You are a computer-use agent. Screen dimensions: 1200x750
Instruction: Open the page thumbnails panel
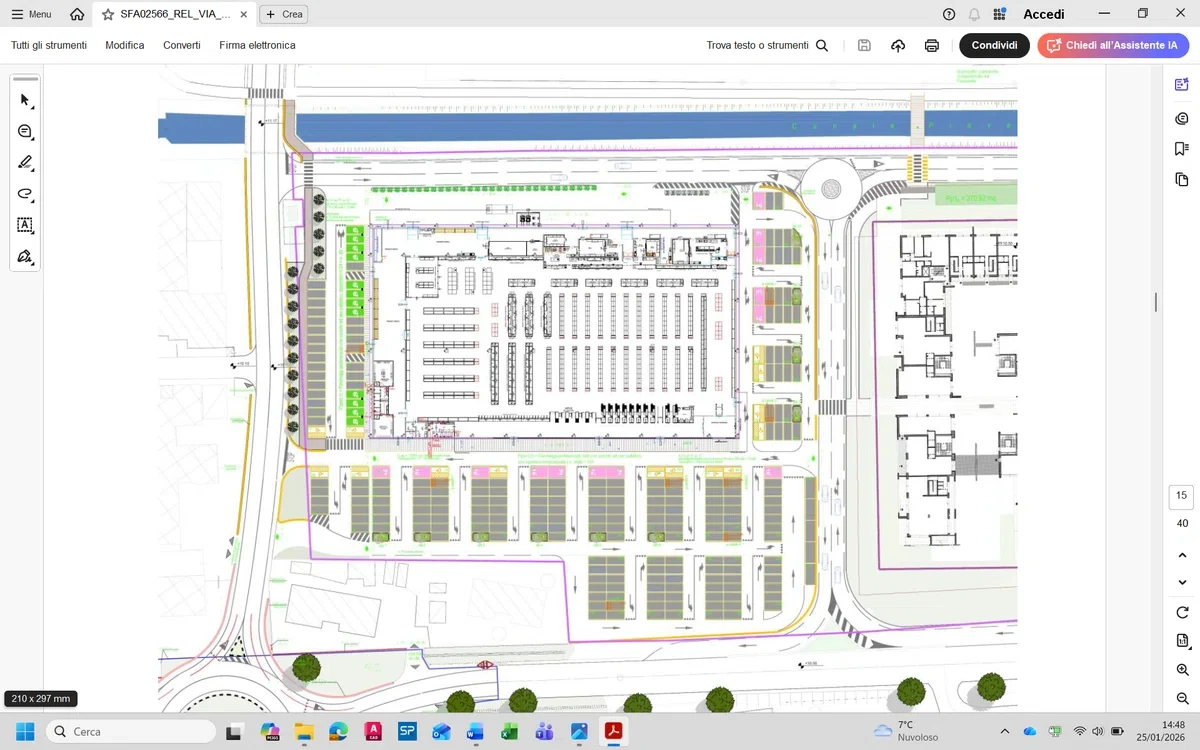[x=1182, y=179]
